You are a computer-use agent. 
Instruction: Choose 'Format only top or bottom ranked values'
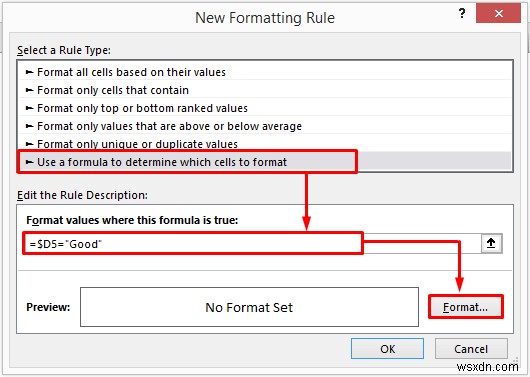tap(265, 108)
